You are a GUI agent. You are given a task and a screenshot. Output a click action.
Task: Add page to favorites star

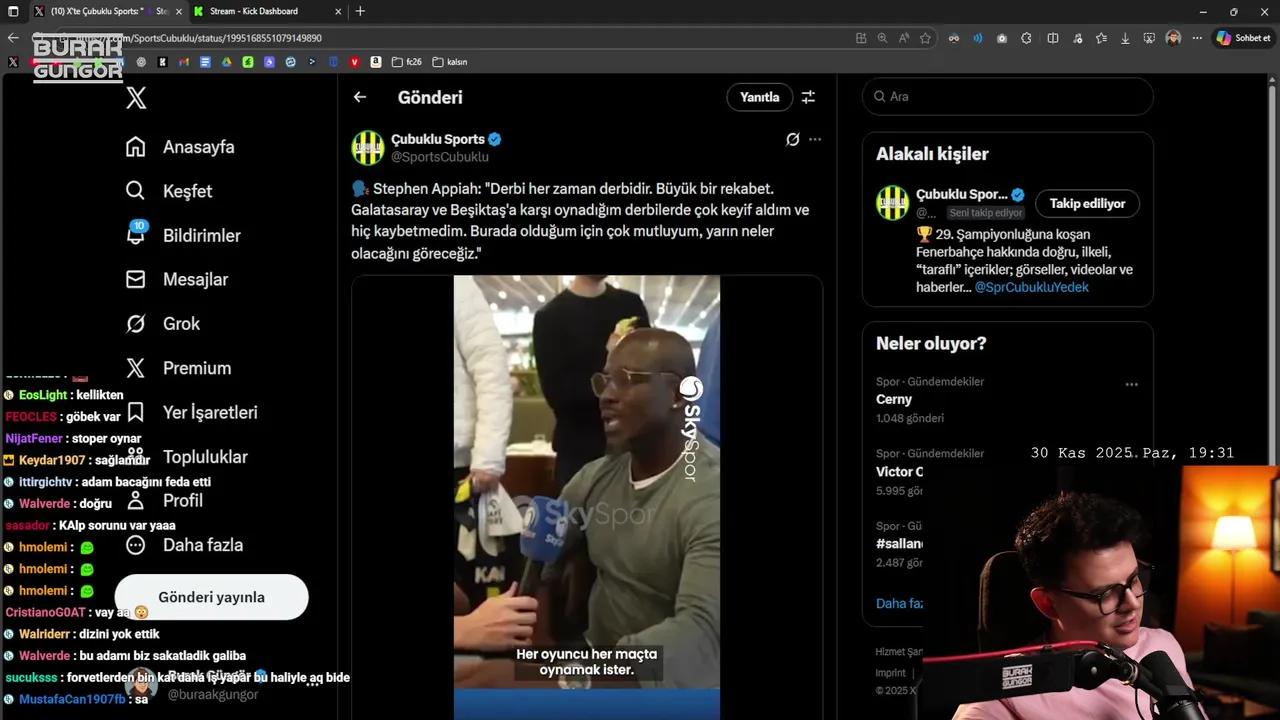(925, 38)
